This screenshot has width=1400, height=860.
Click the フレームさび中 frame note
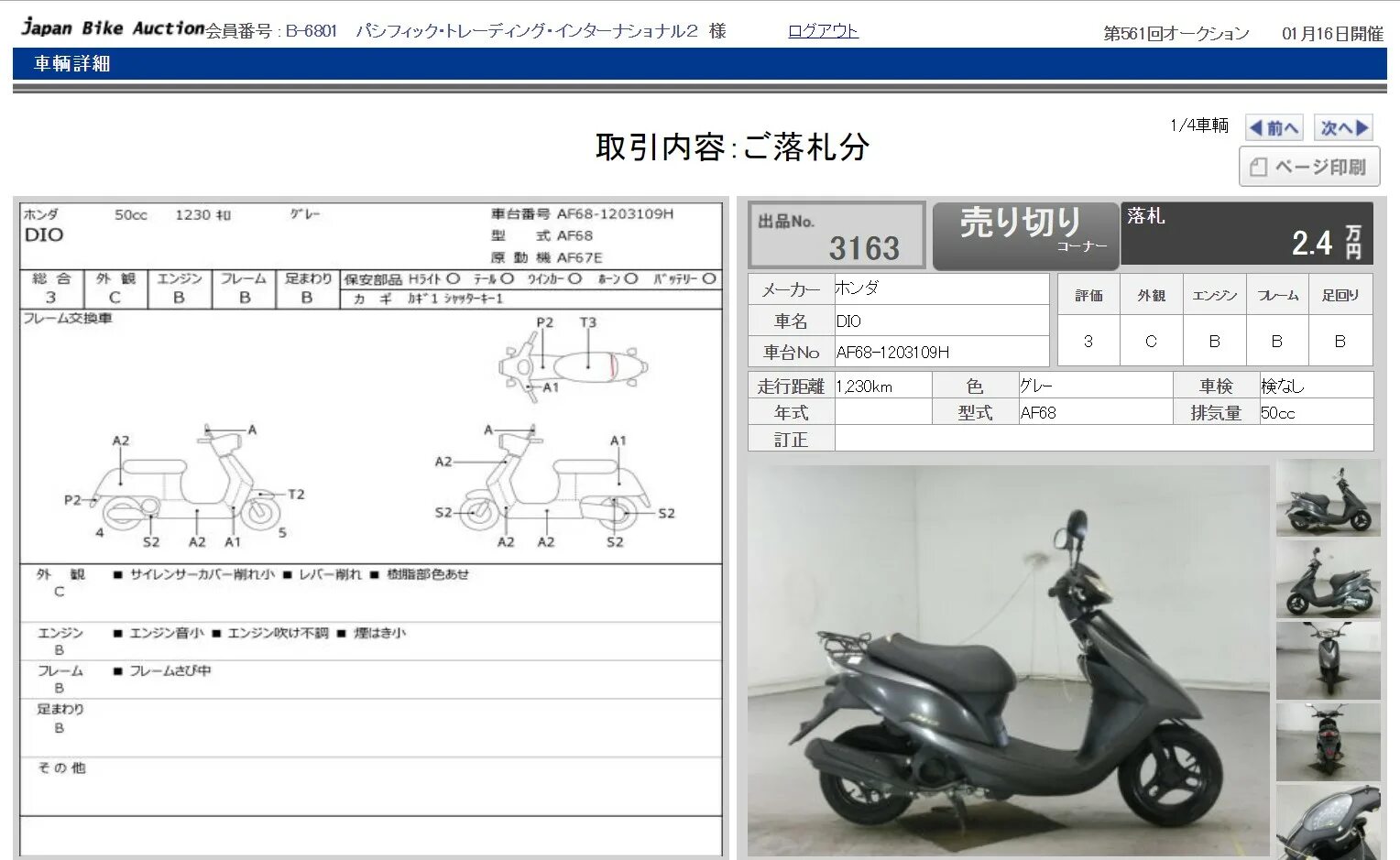pyautogui.click(x=170, y=671)
